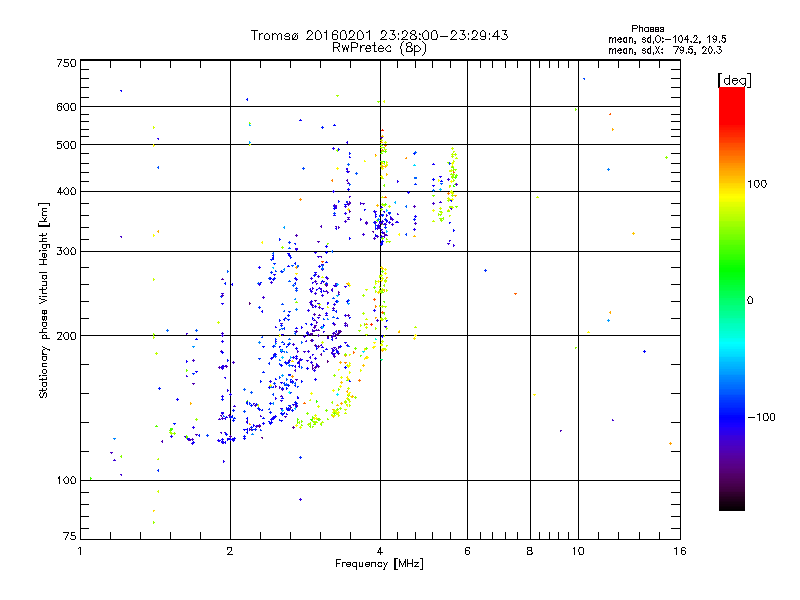
Task: Click the colorbar tick label '0'
Action: (750, 301)
